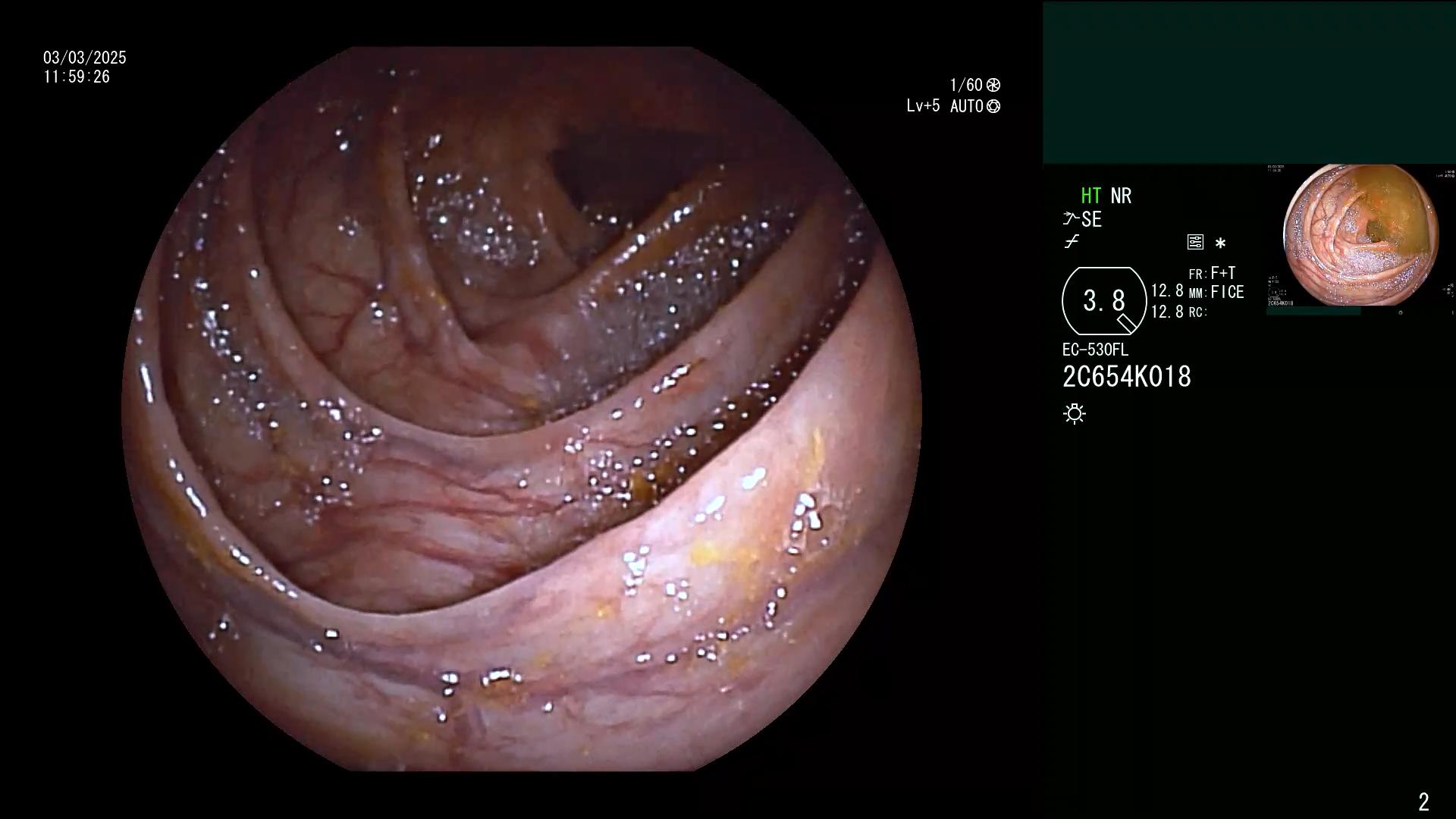Click the shutter speed icon after 1/60
1456x819 pixels.
click(993, 85)
